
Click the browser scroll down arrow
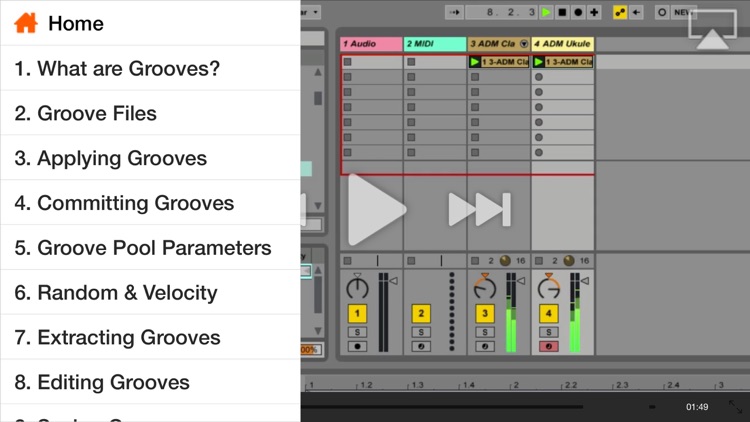coord(318,206)
